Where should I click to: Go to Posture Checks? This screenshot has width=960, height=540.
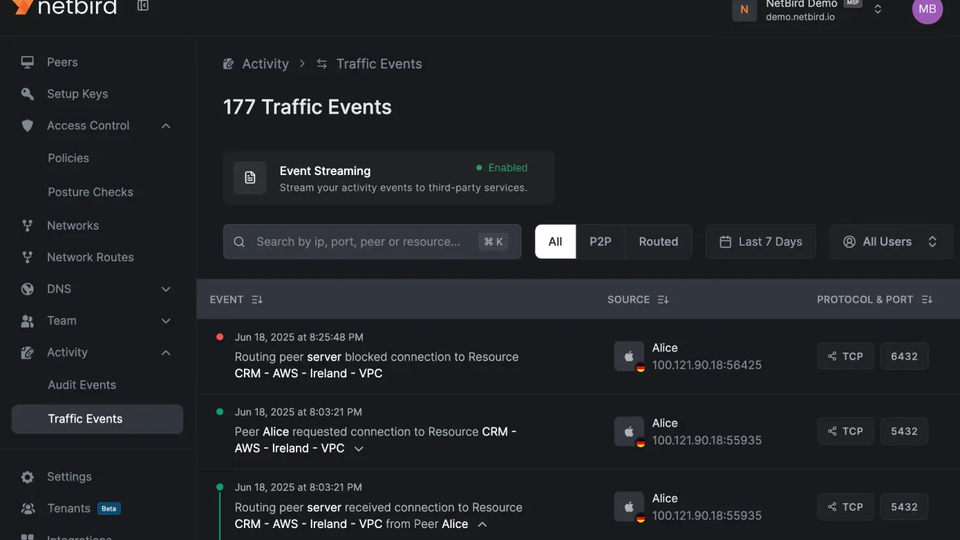(x=91, y=192)
